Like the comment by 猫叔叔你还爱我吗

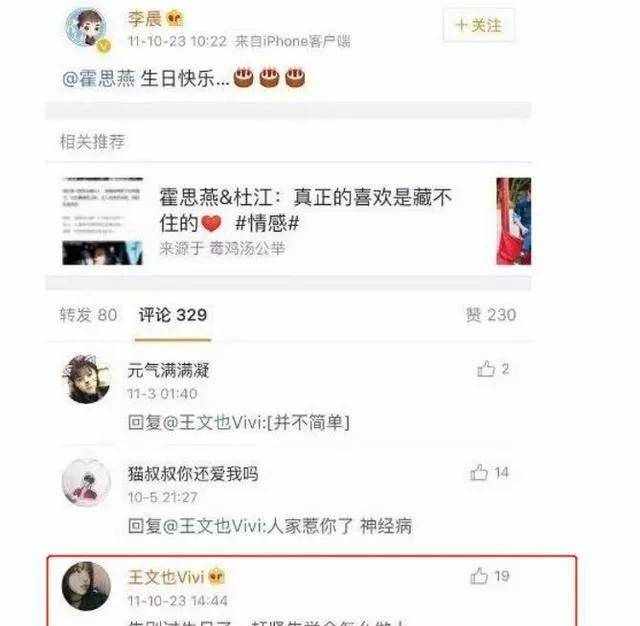(x=489, y=473)
